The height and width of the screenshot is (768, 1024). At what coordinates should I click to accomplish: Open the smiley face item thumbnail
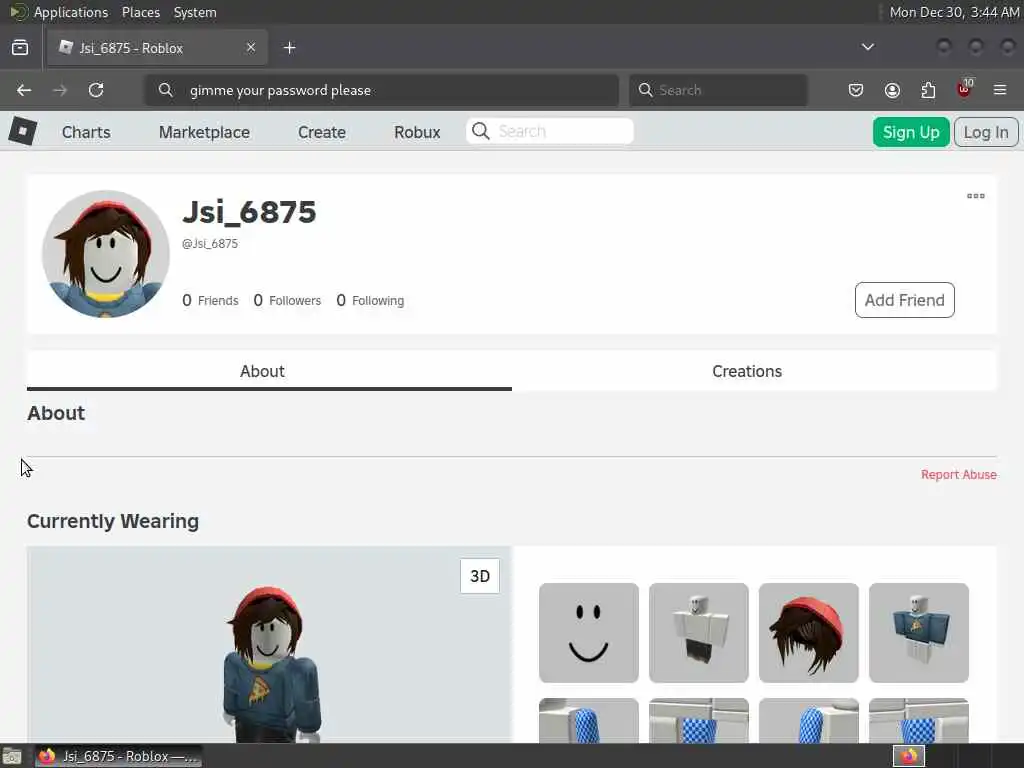[x=589, y=633]
